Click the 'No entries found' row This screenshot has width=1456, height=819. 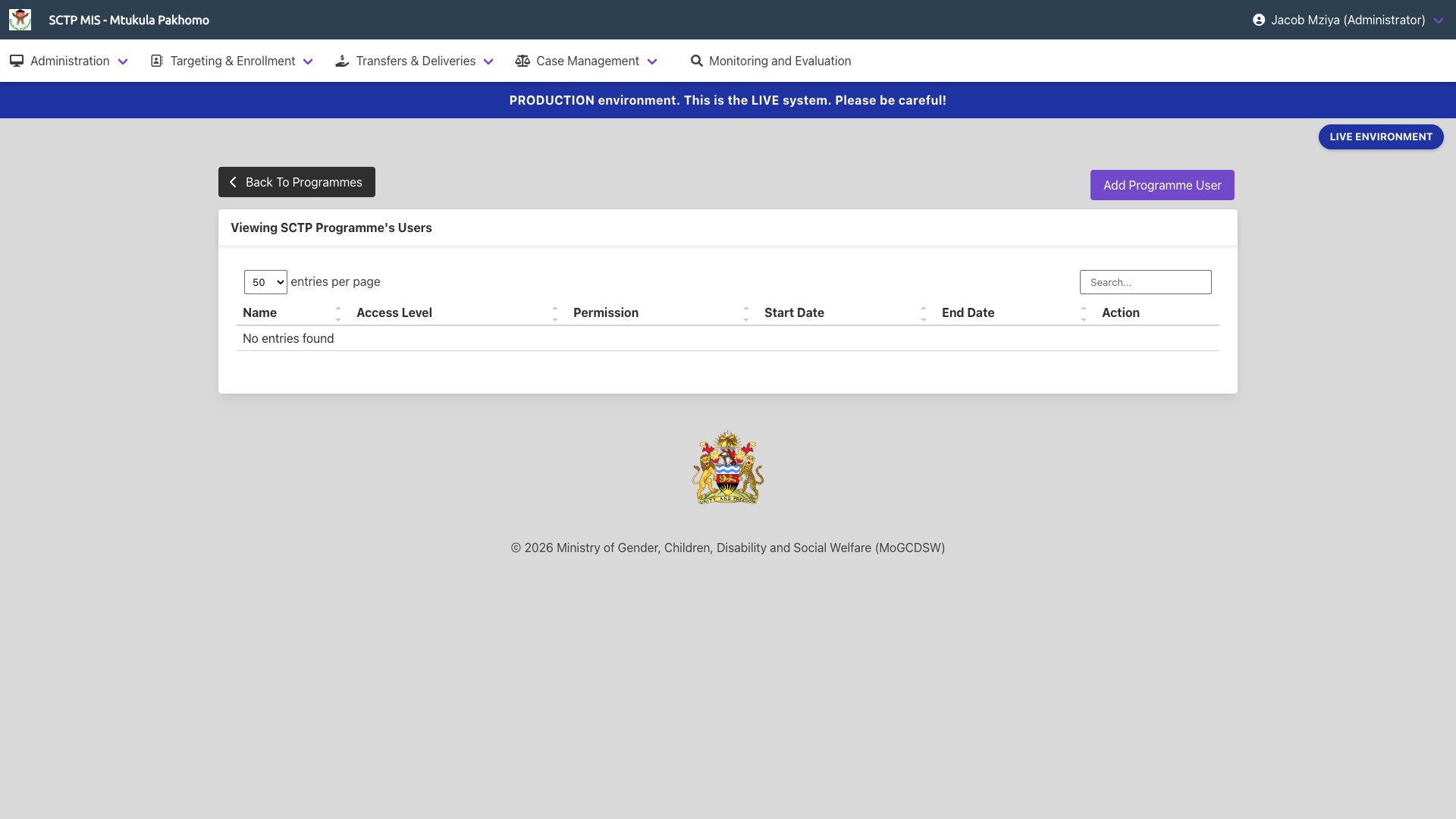(x=728, y=338)
